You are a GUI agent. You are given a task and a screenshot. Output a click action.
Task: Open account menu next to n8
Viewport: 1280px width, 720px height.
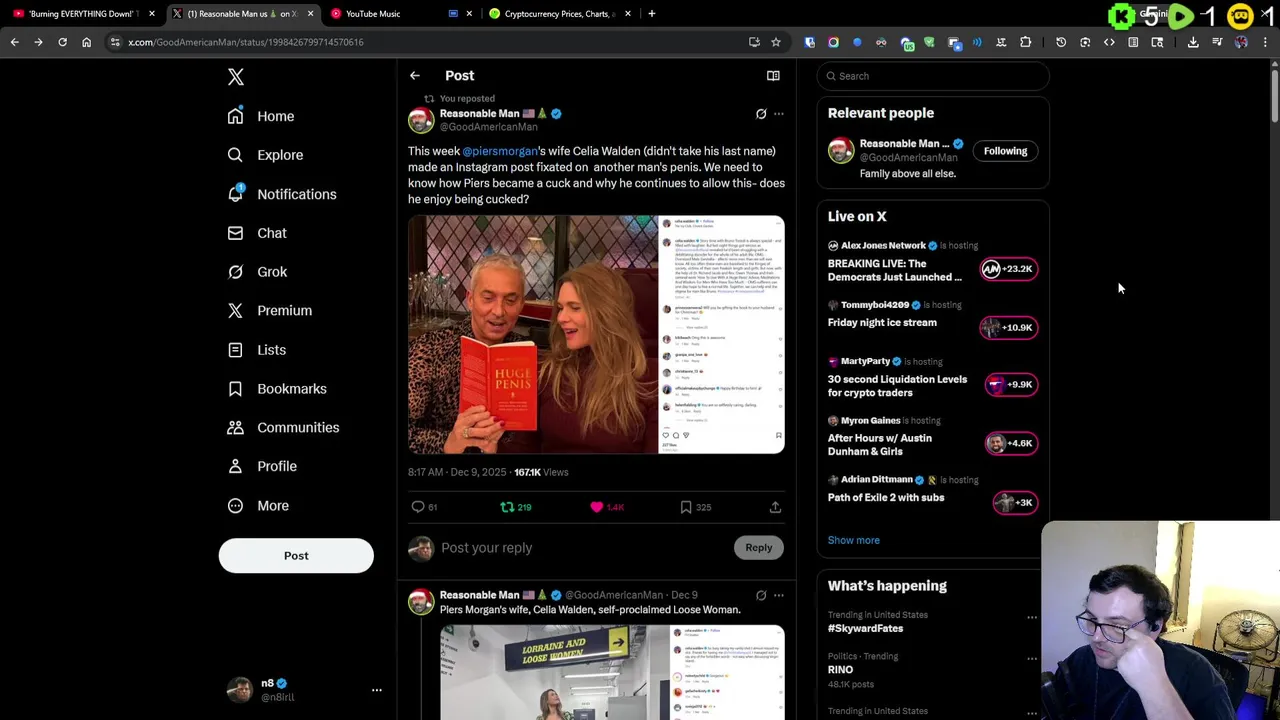377,690
